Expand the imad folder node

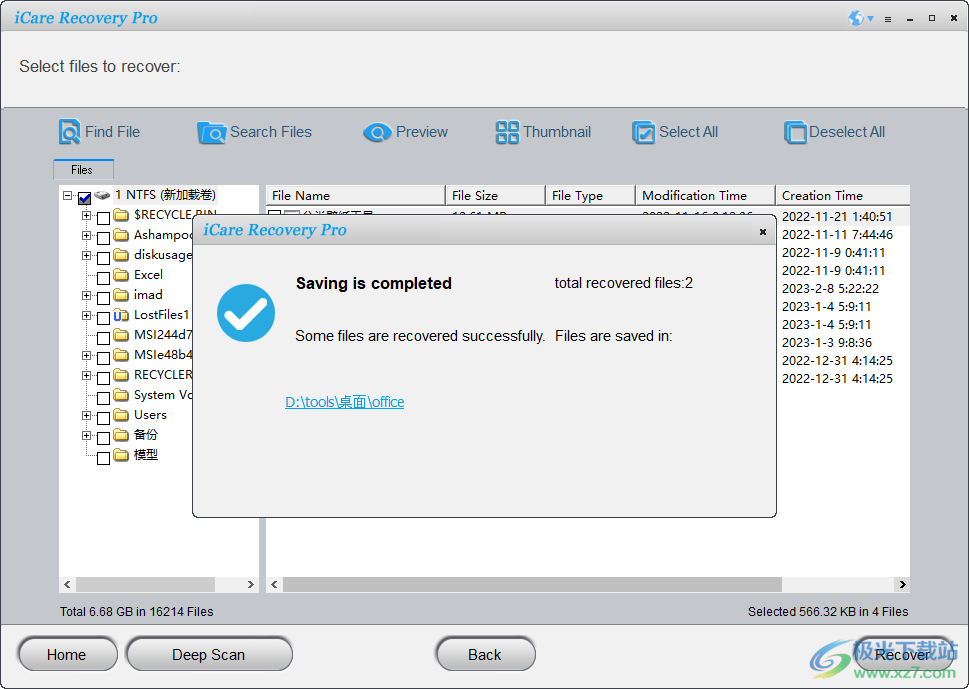pyautogui.click(x=85, y=295)
